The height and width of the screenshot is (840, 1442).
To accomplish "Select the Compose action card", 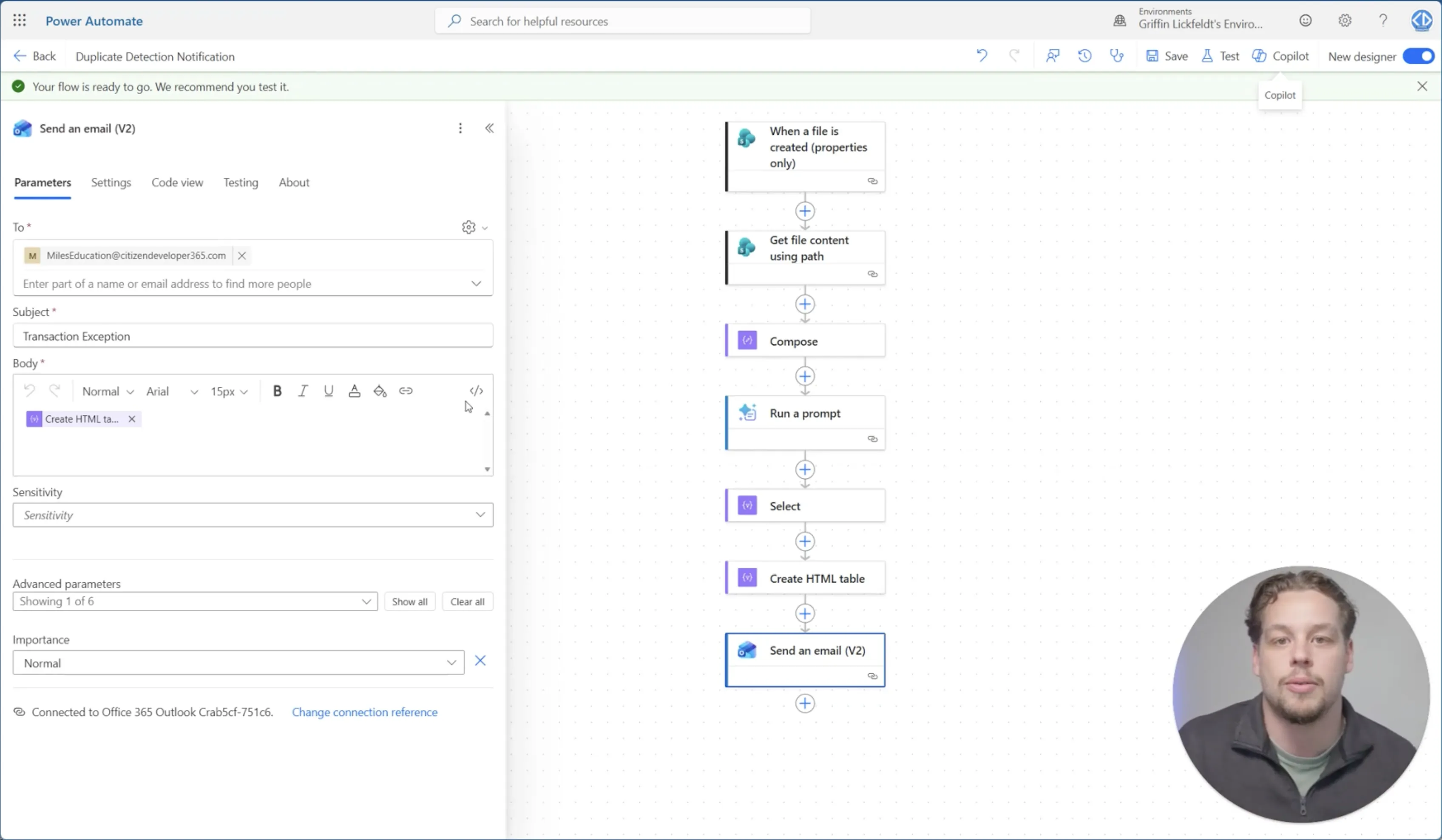I will point(805,341).
